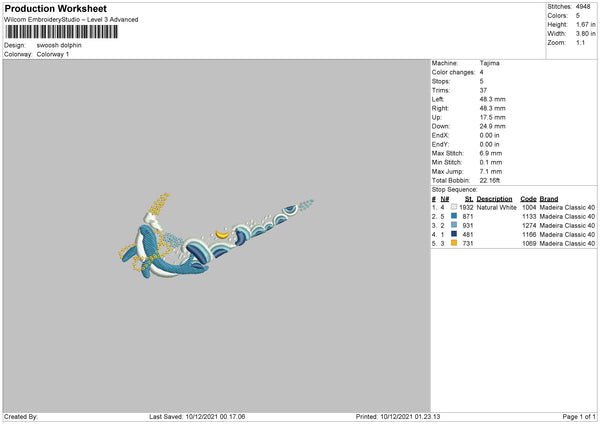The height and width of the screenshot is (424, 600).
Task: Click the 'Created By:' footer label
Action: pyautogui.click(x=21, y=416)
